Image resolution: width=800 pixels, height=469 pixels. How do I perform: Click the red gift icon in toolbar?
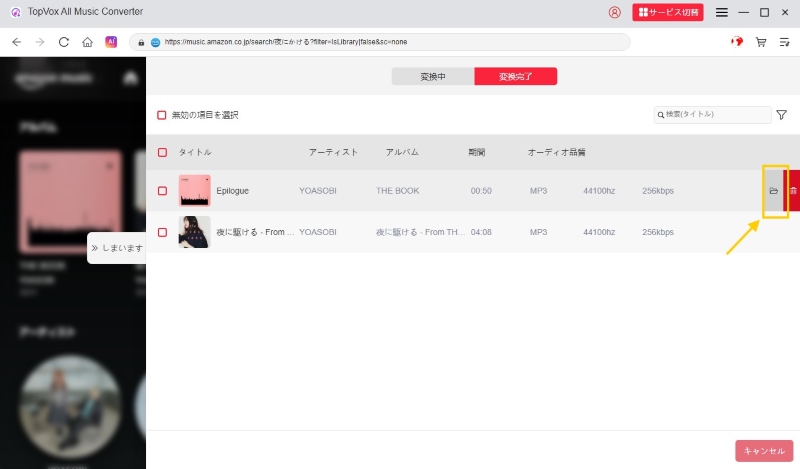737,41
